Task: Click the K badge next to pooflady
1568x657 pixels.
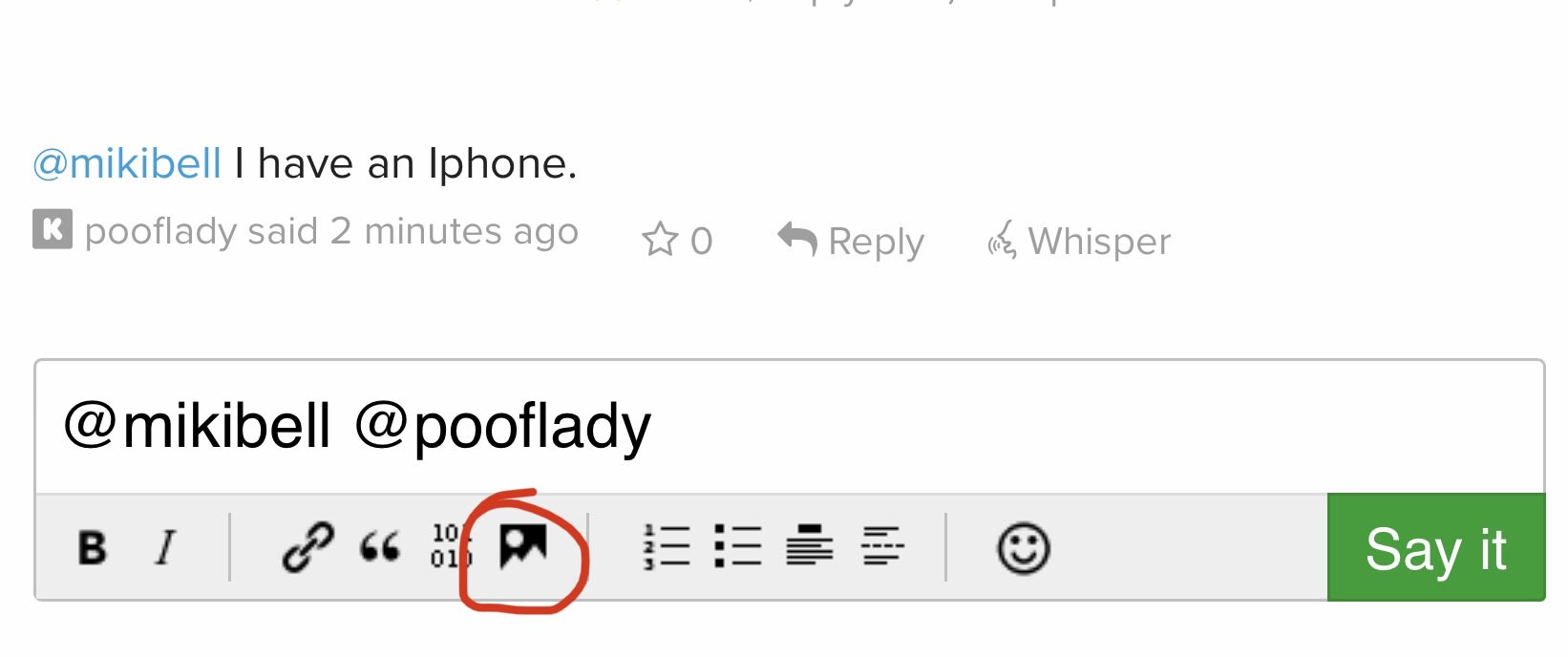Action: [x=53, y=229]
